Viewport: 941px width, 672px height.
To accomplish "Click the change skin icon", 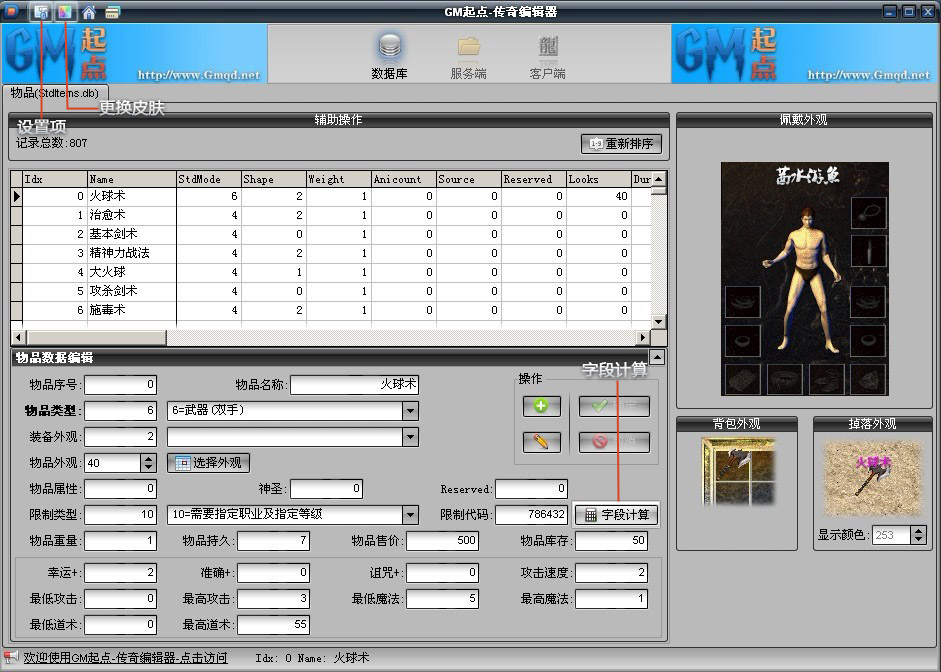I will pyautogui.click(x=65, y=13).
